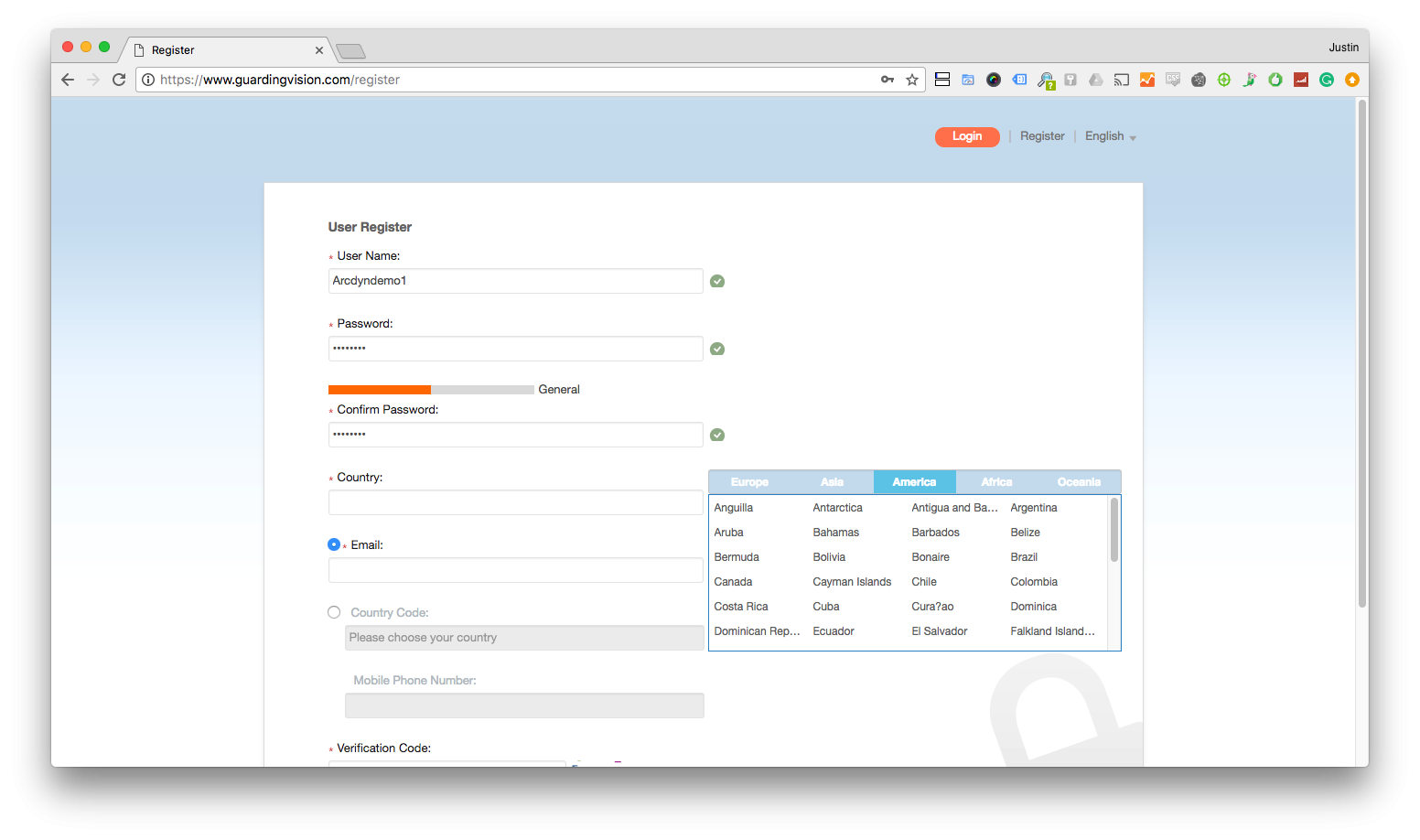This screenshot has width=1420, height=840.
Task: Choose Canada from the country list
Action: point(733,582)
